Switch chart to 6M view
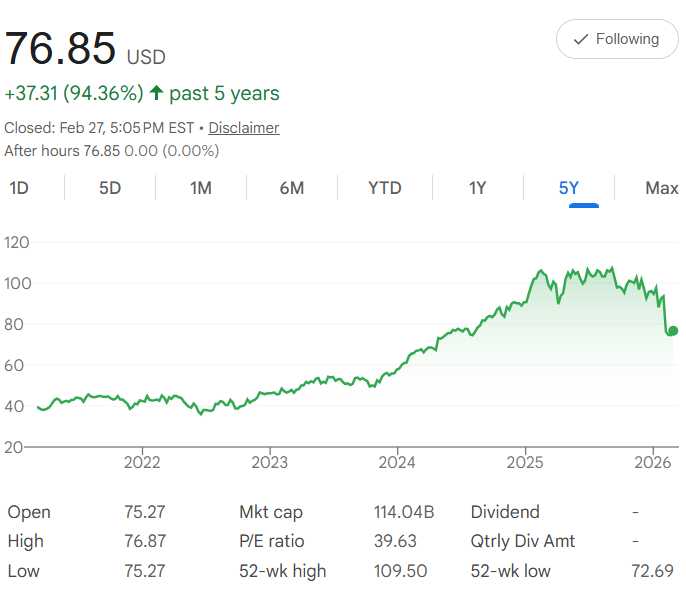686x598 pixels. click(292, 188)
